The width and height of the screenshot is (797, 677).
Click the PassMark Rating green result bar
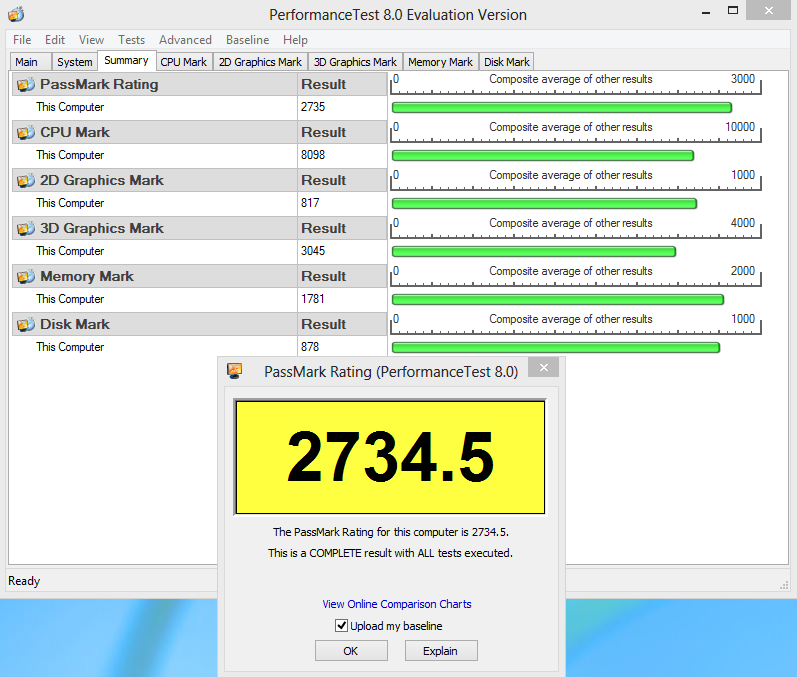click(x=562, y=107)
